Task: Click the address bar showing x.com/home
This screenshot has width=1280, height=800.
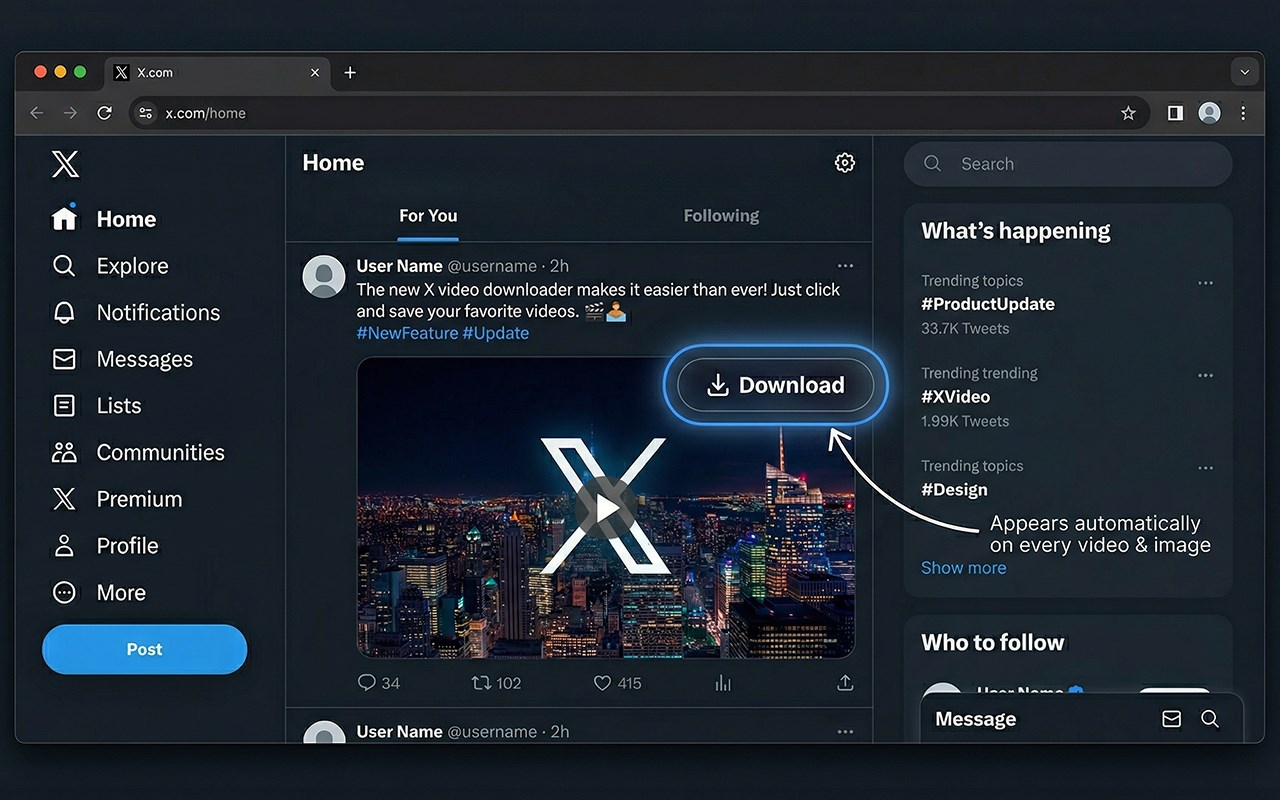Action: [639, 113]
